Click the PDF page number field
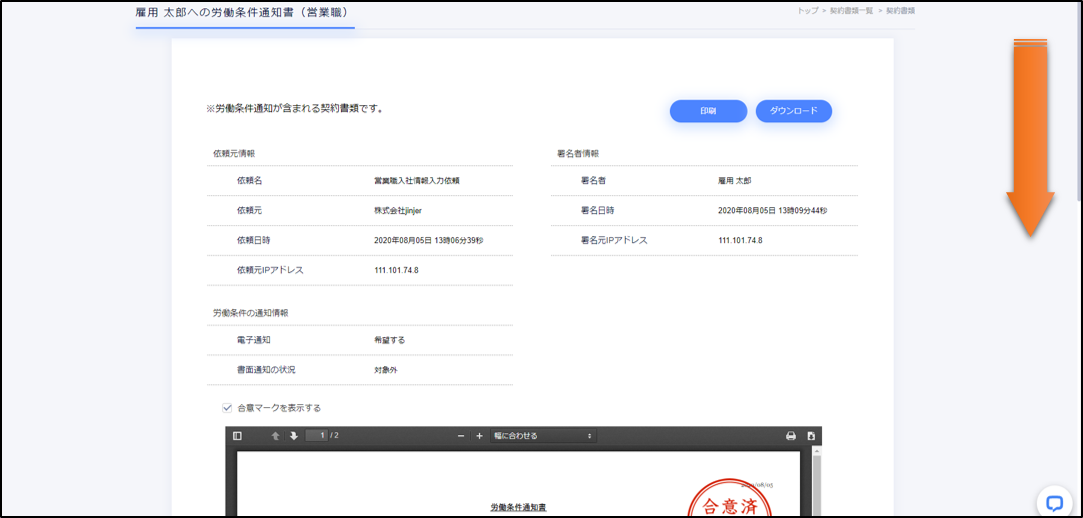This screenshot has height=518, width=1083. pyautogui.click(x=316, y=435)
